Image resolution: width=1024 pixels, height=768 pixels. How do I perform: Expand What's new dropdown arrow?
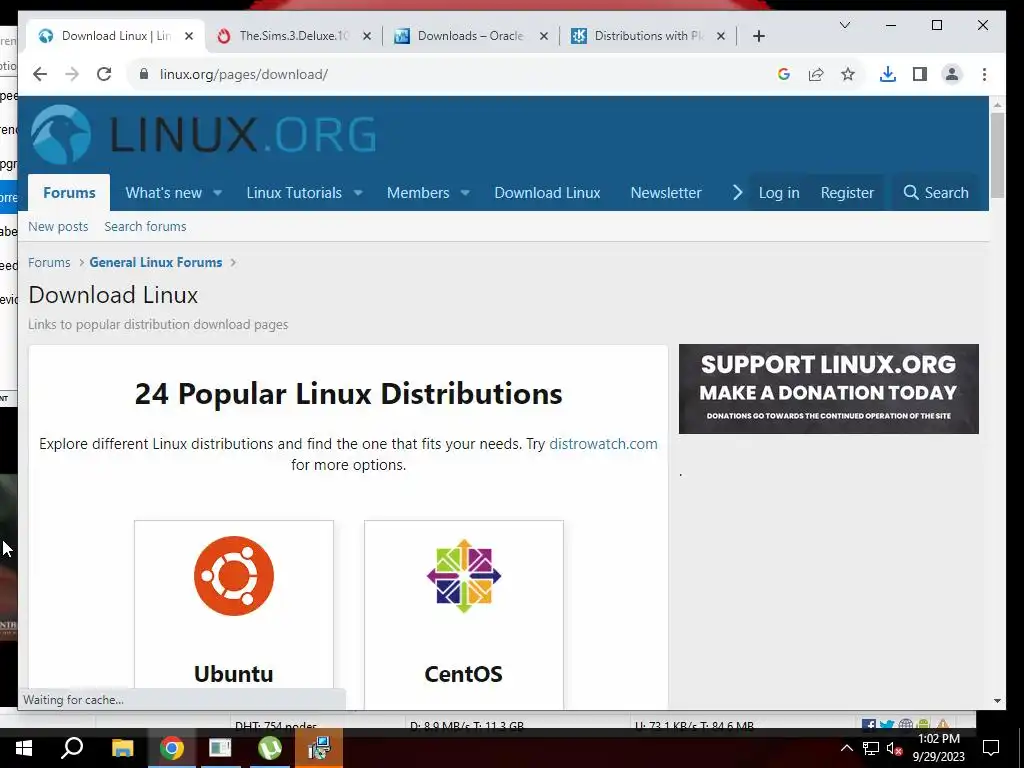click(217, 193)
